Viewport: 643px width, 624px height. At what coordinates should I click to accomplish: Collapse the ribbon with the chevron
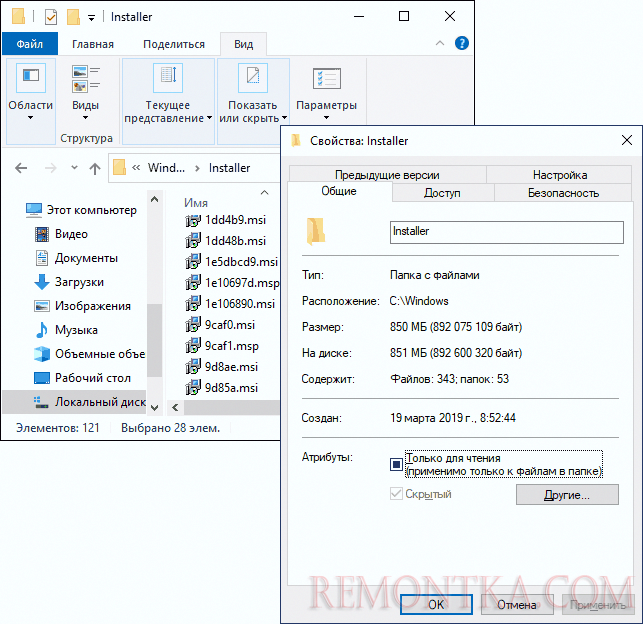[x=440, y=43]
